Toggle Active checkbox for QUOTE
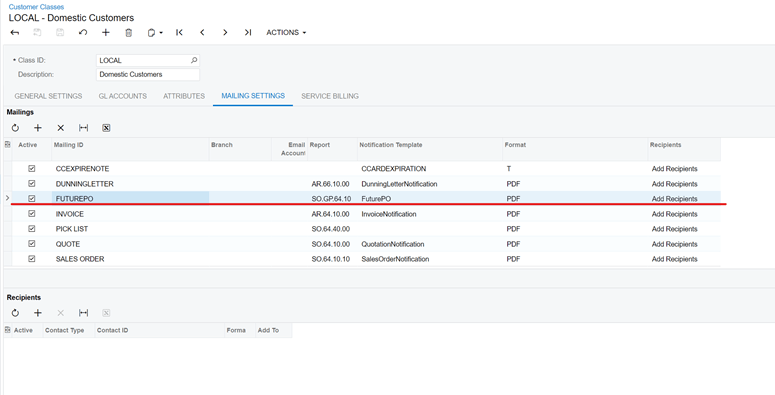The height and width of the screenshot is (395, 775). coord(32,244)
